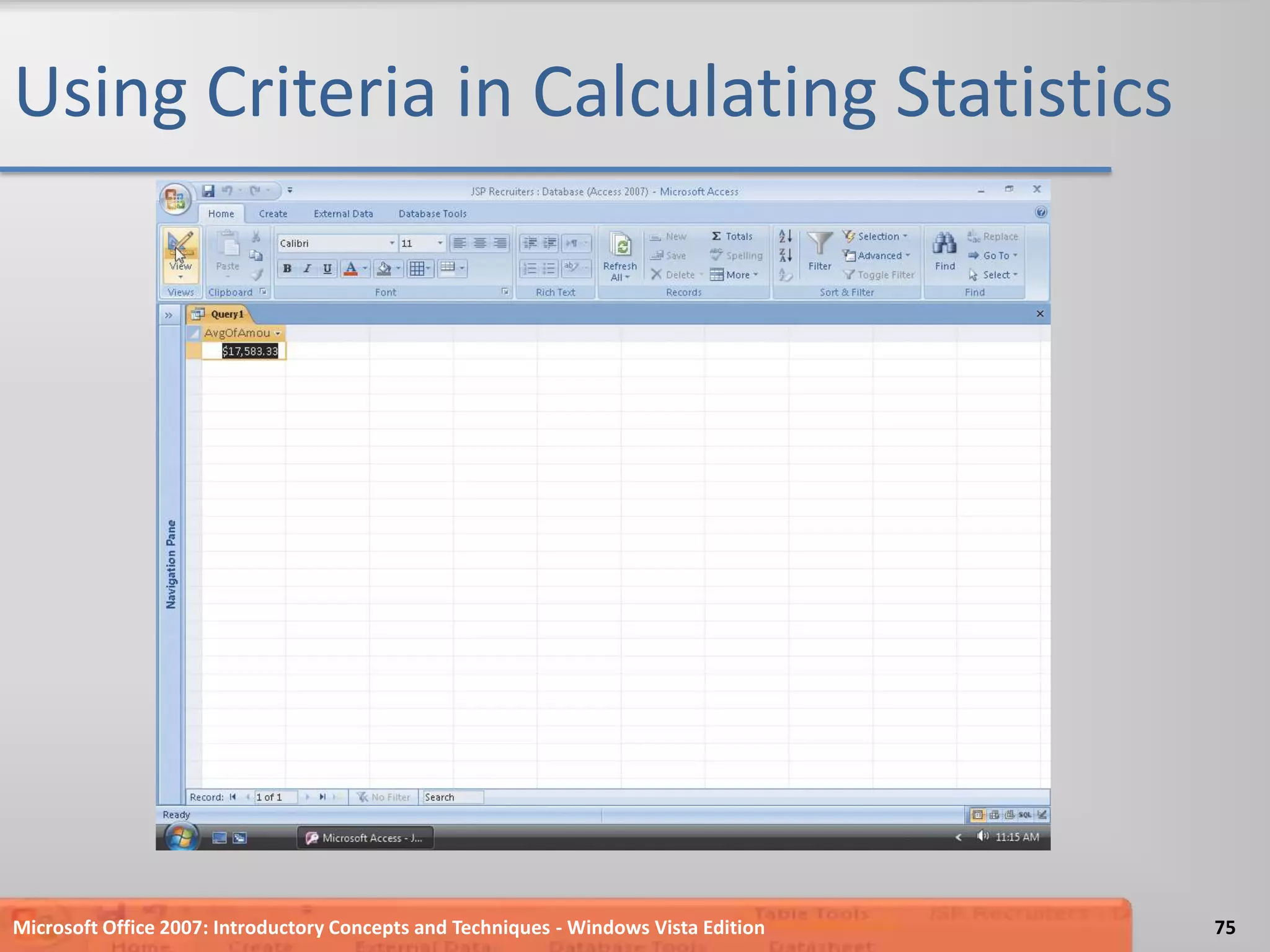The width and height of the screenshot is (1270, 952).
Task: Switch to SQL View in status bar
Action: click(1026, 815)
